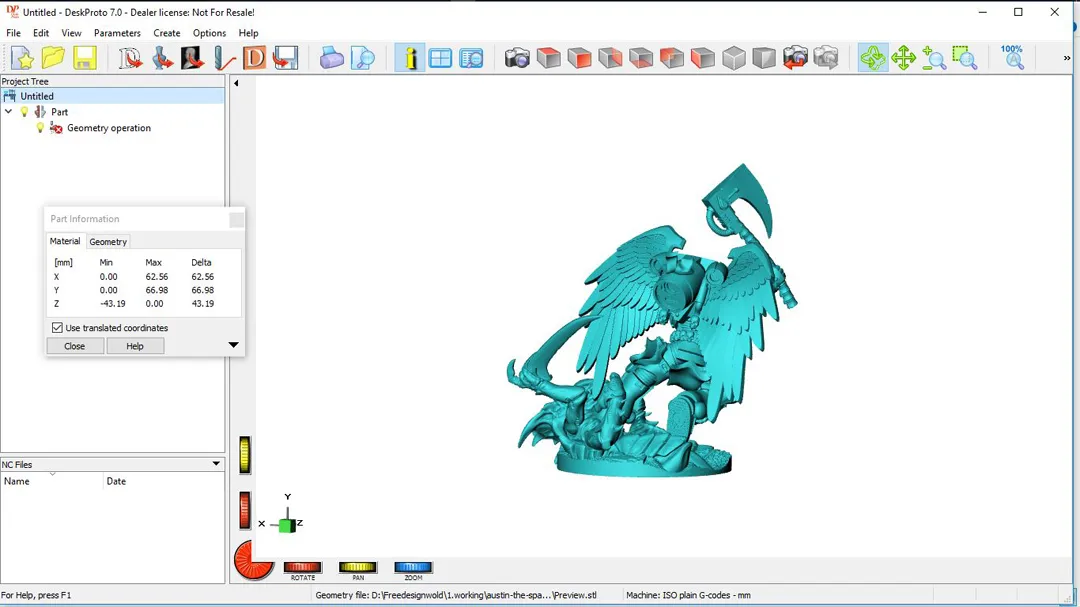Activate the green four-arrow pan mode
The height and width of the screenshot is (607, 1080).
pos(903,58)
